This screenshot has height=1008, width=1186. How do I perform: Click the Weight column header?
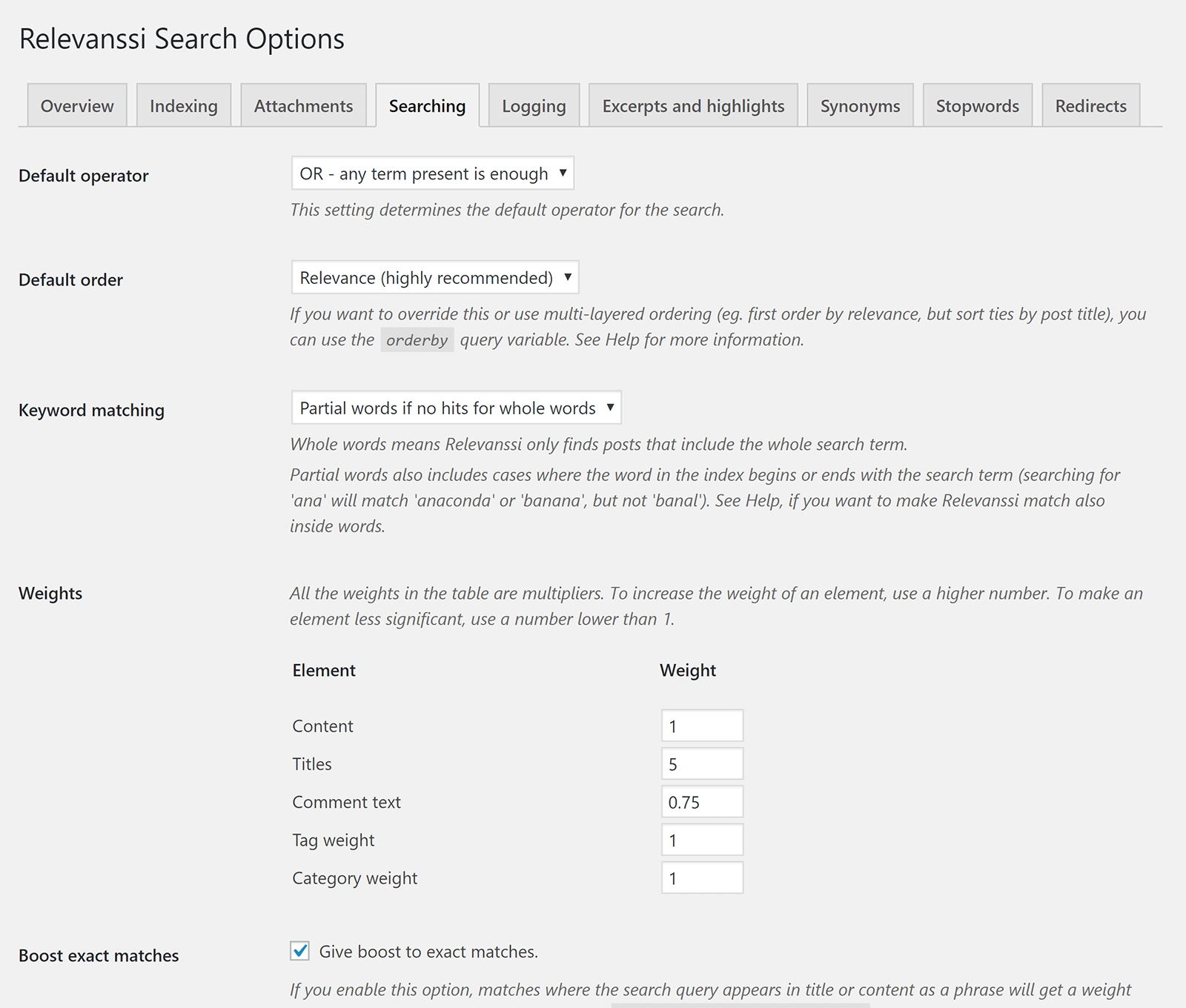[x=688, y=670]
